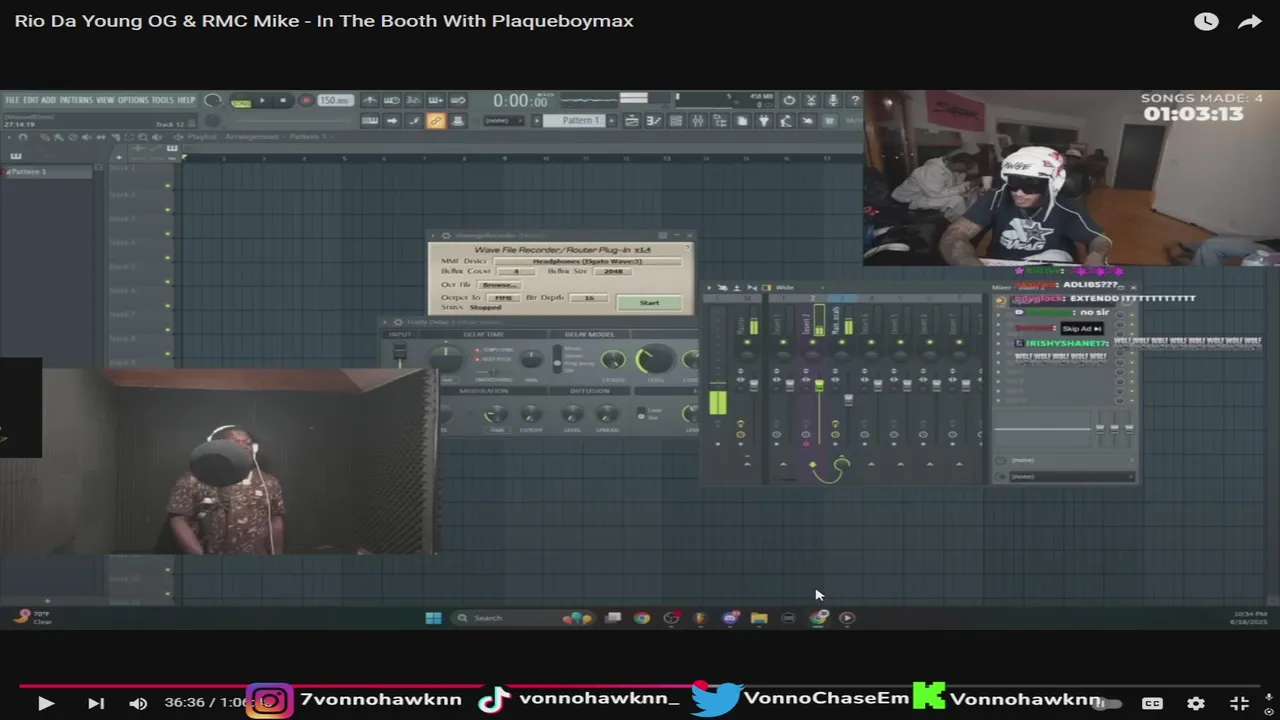This screenshot has width=1280, height=720.
Task: Open the PATTERNS menu
Action: [x=76, y=100]
